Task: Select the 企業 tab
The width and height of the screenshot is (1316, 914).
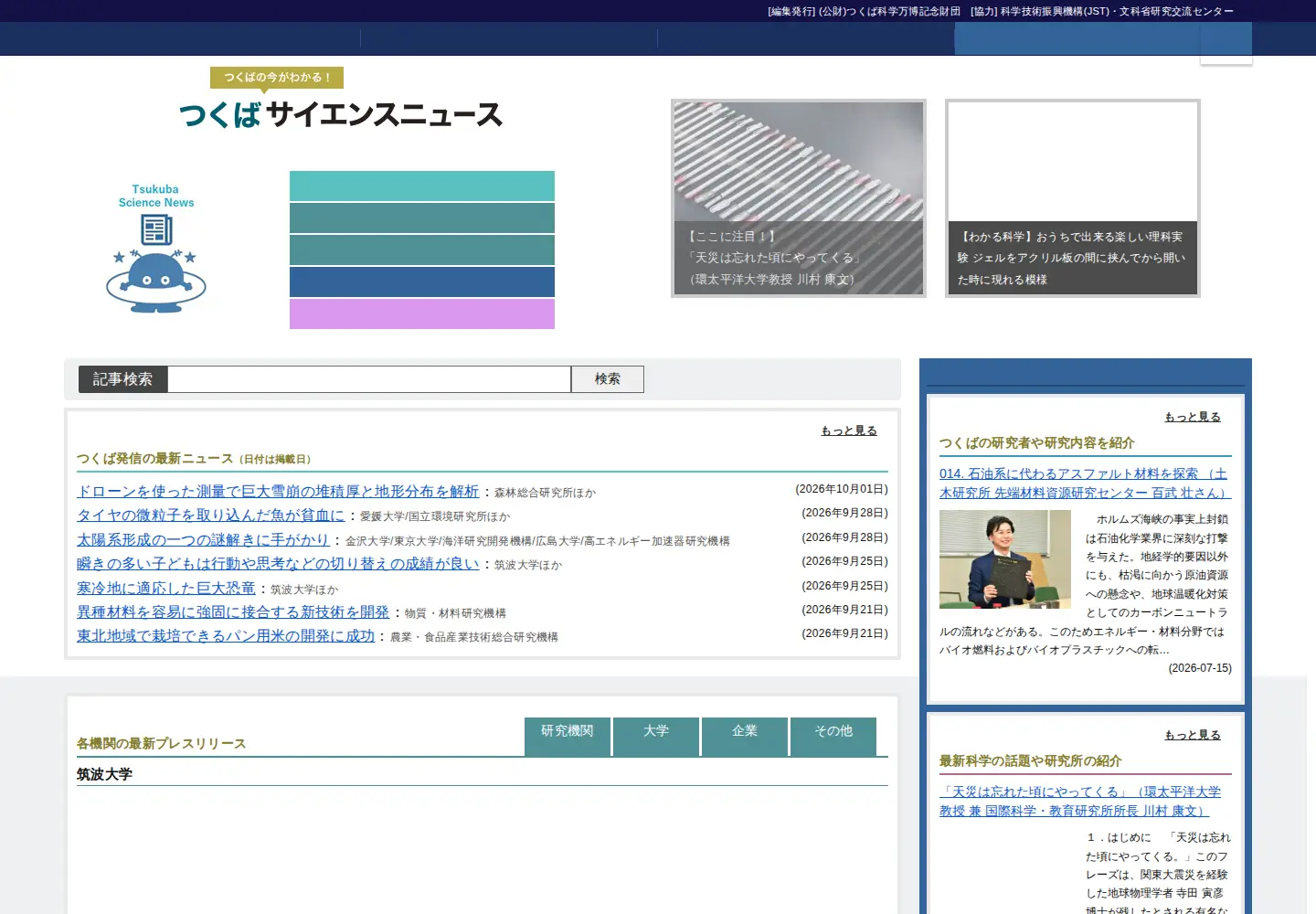Action: click(745, 737)
